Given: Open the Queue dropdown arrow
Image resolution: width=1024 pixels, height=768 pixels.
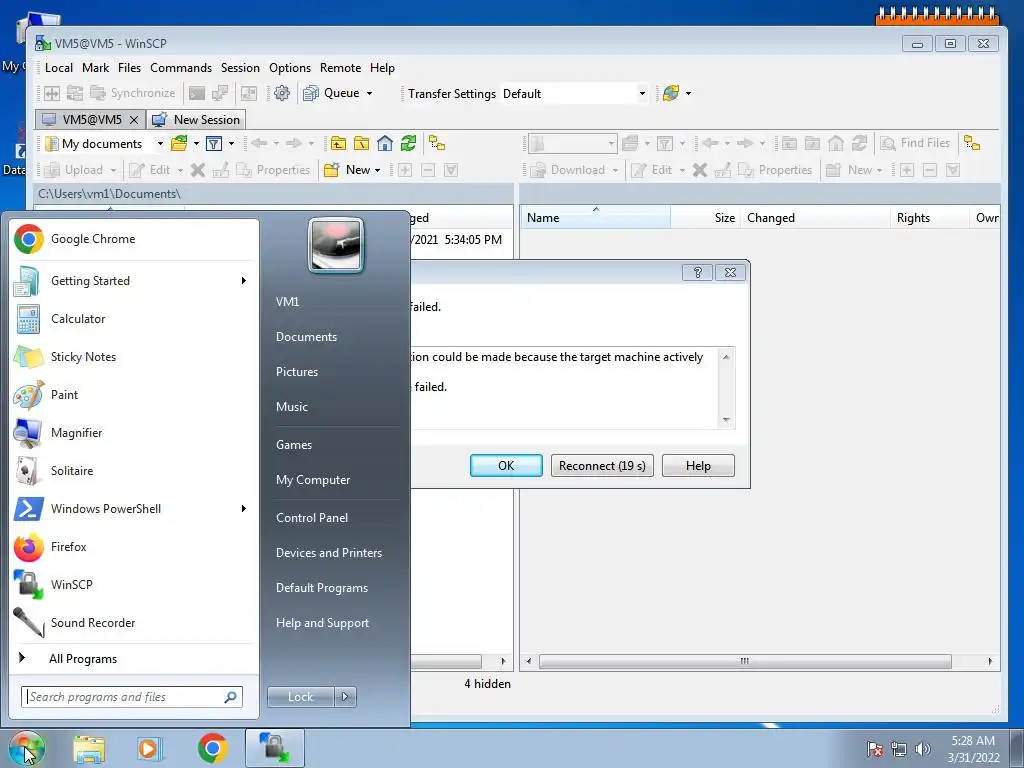Looking at the screenshot, I should pyautogui.click(x=369, y=93).
